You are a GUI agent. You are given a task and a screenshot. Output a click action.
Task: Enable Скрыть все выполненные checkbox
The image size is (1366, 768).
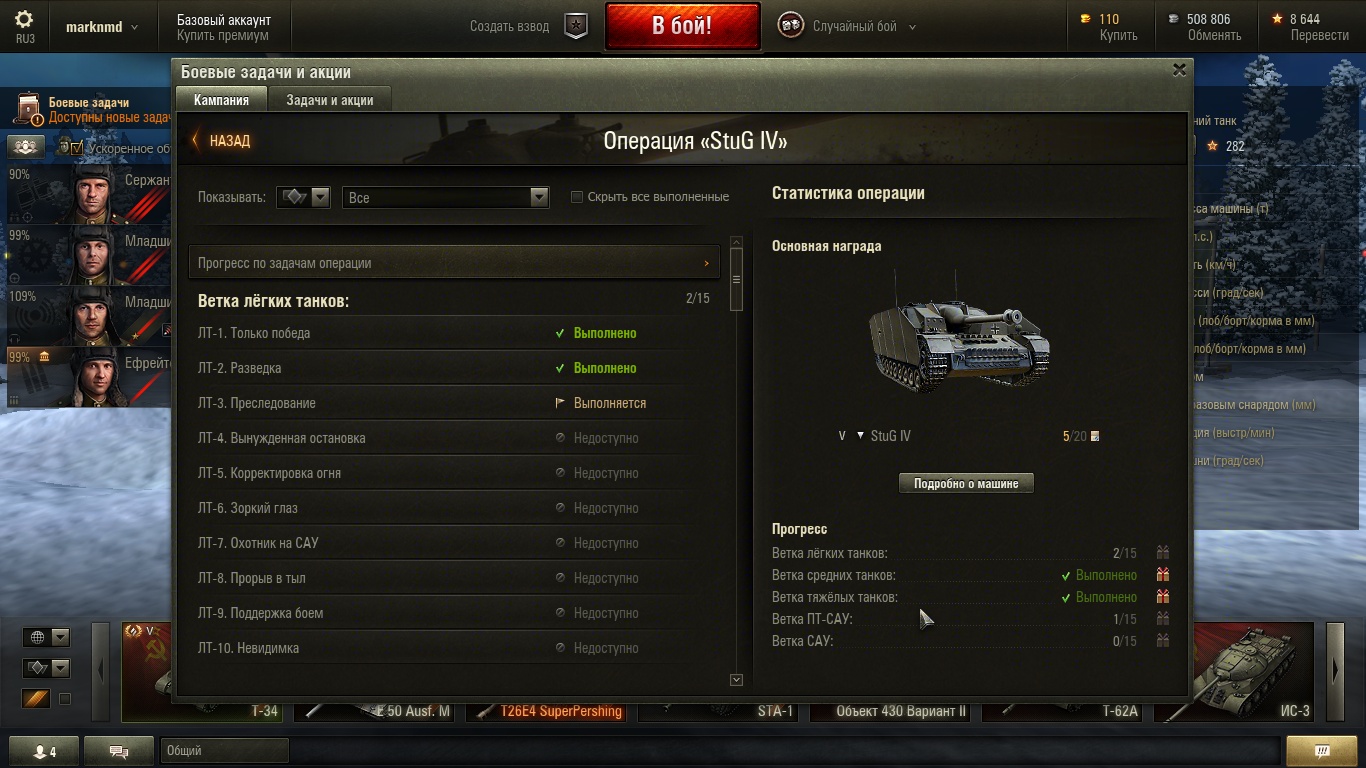(577, 197)
